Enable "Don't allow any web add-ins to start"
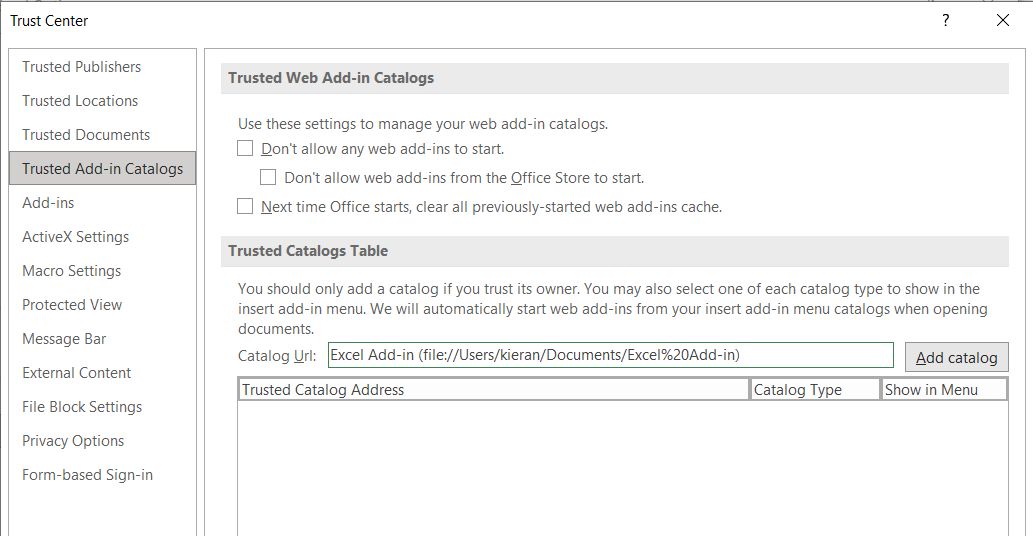The image size is (1033, 536). pos(246,149)
